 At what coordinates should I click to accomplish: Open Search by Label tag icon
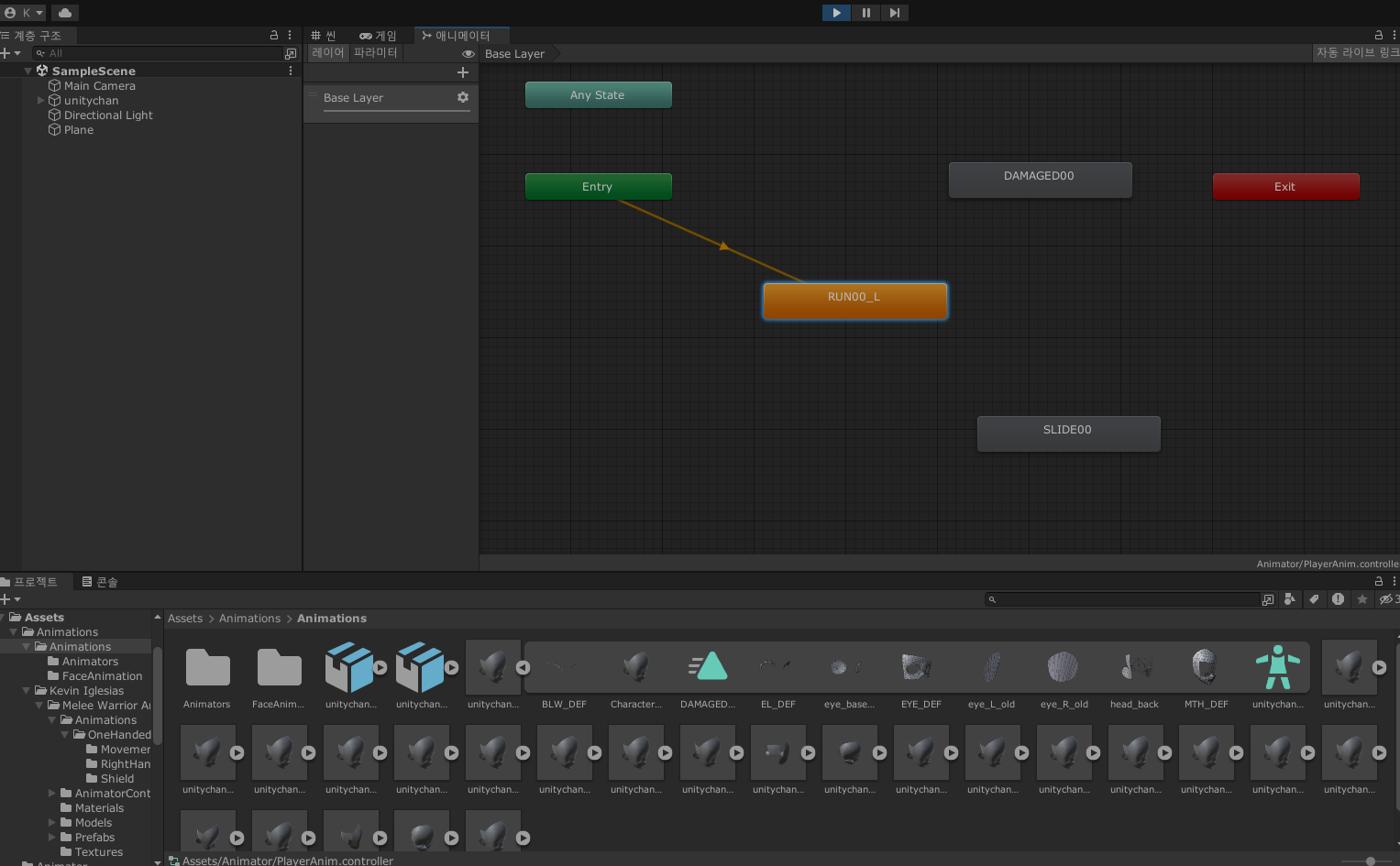[x=1314, y=599]
